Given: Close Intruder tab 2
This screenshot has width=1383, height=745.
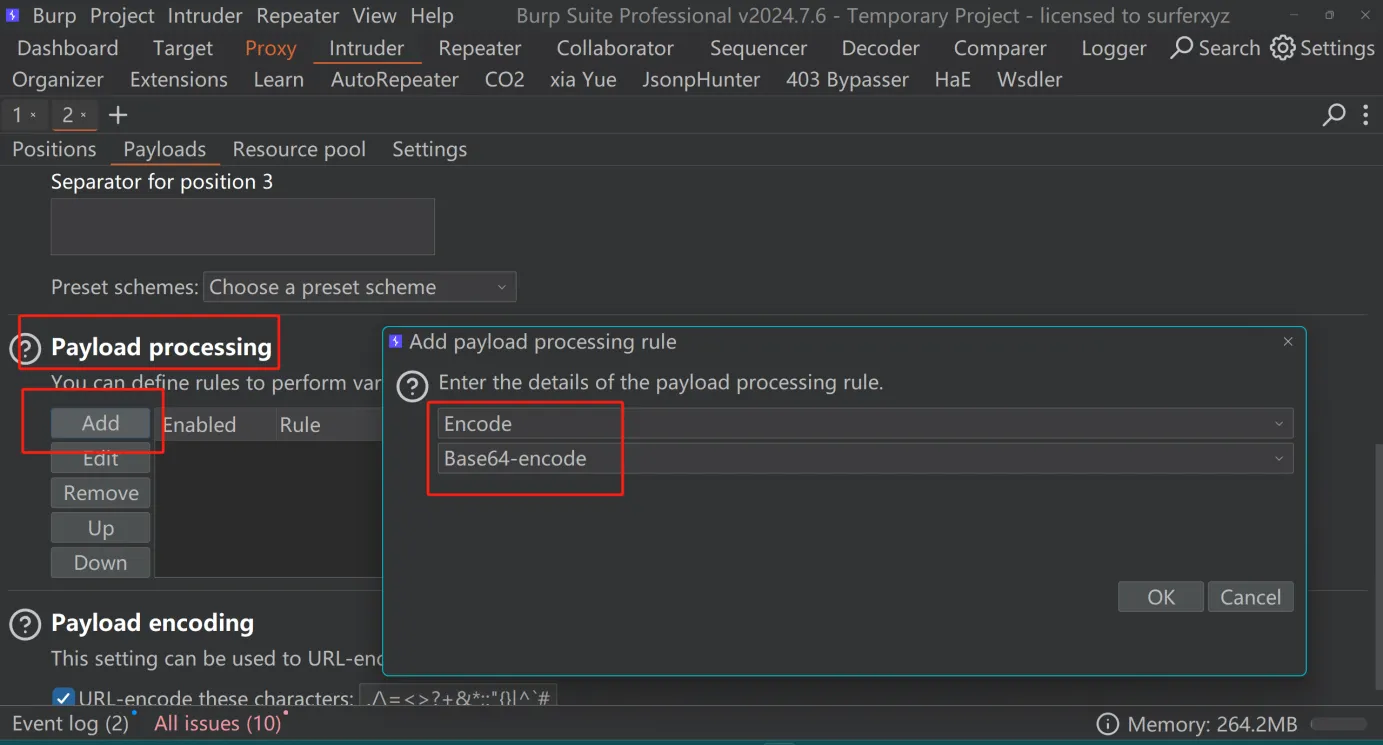Looking at the screenshot, I should point(83,116).
